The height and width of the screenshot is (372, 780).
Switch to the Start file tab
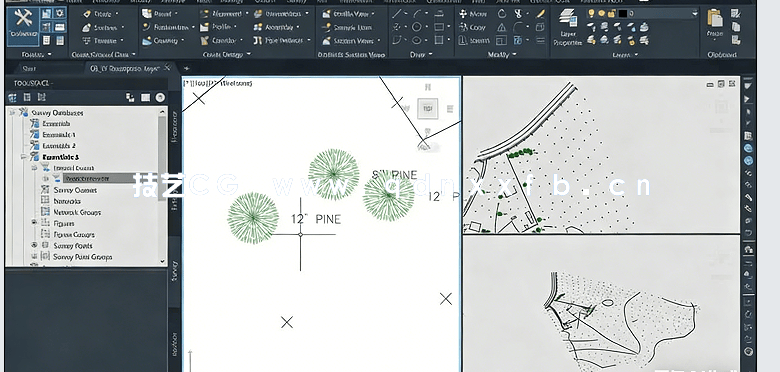point(29,69)
